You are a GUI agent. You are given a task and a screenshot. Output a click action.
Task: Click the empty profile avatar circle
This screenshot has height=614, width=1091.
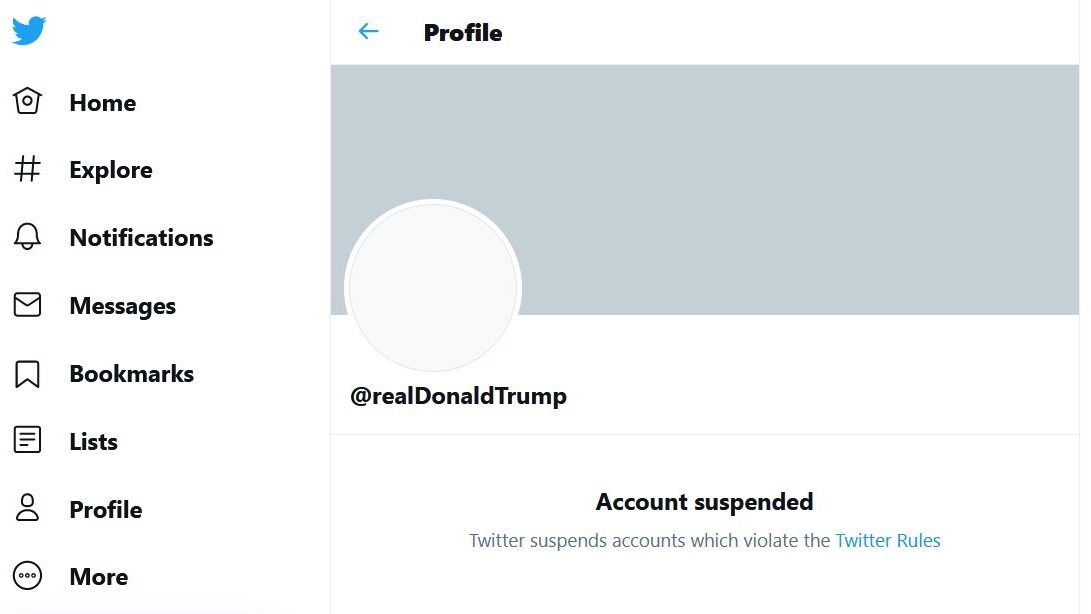click(432, 287)
